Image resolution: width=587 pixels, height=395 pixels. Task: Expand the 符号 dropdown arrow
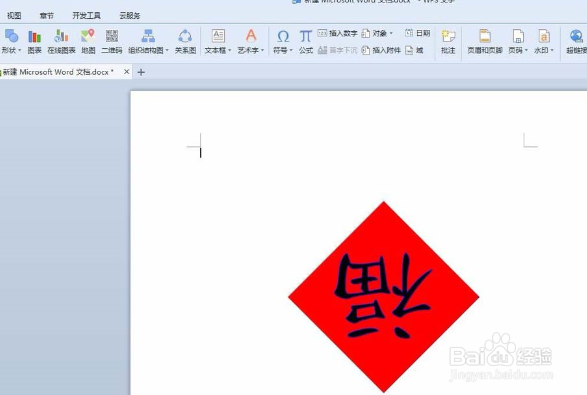click(291, 50)
